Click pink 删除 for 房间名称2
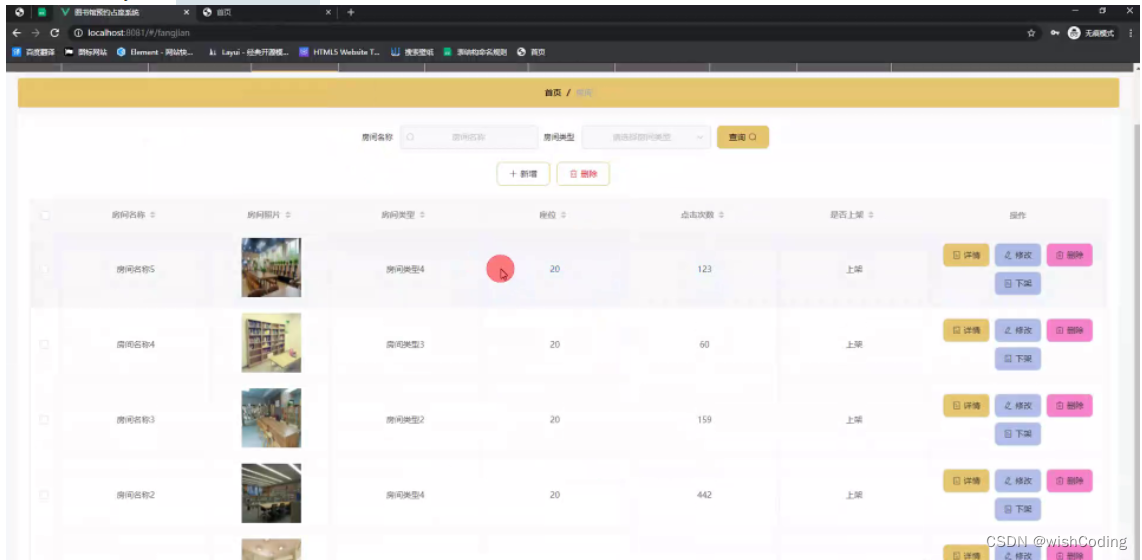The image size is (1142, 560). point(1069,481)
